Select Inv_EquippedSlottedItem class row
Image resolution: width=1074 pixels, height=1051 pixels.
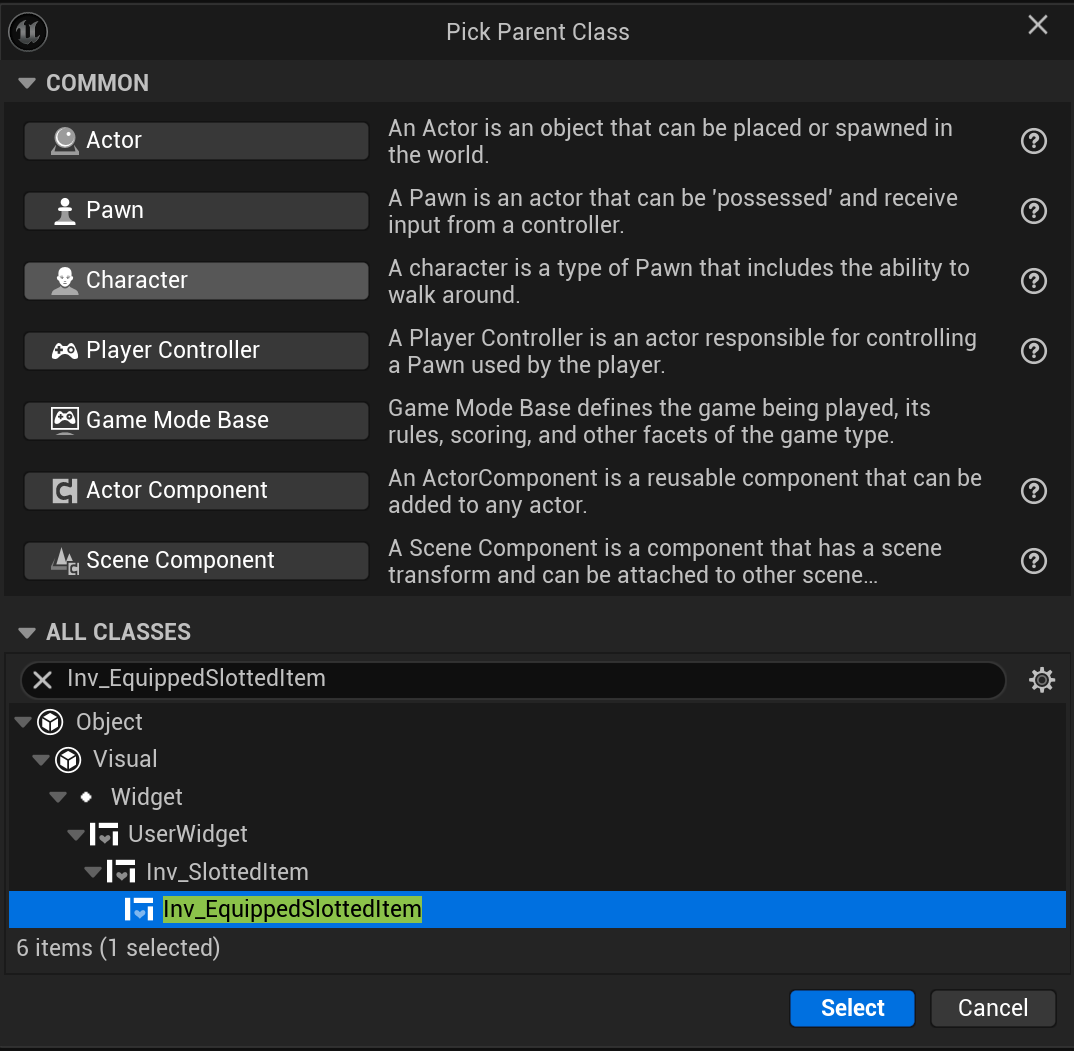tap(292, 909)
